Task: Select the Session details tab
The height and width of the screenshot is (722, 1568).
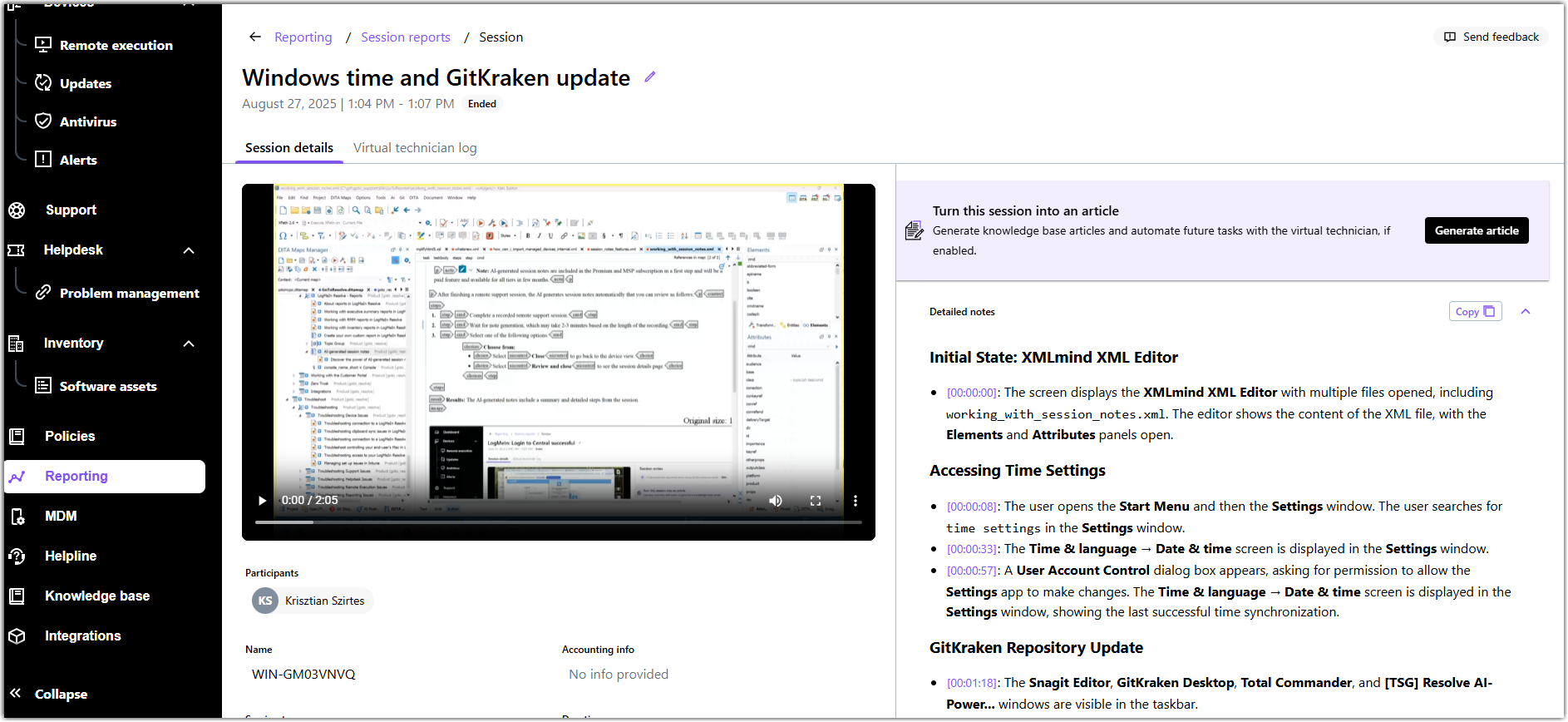Action: [x=289, y=148]
